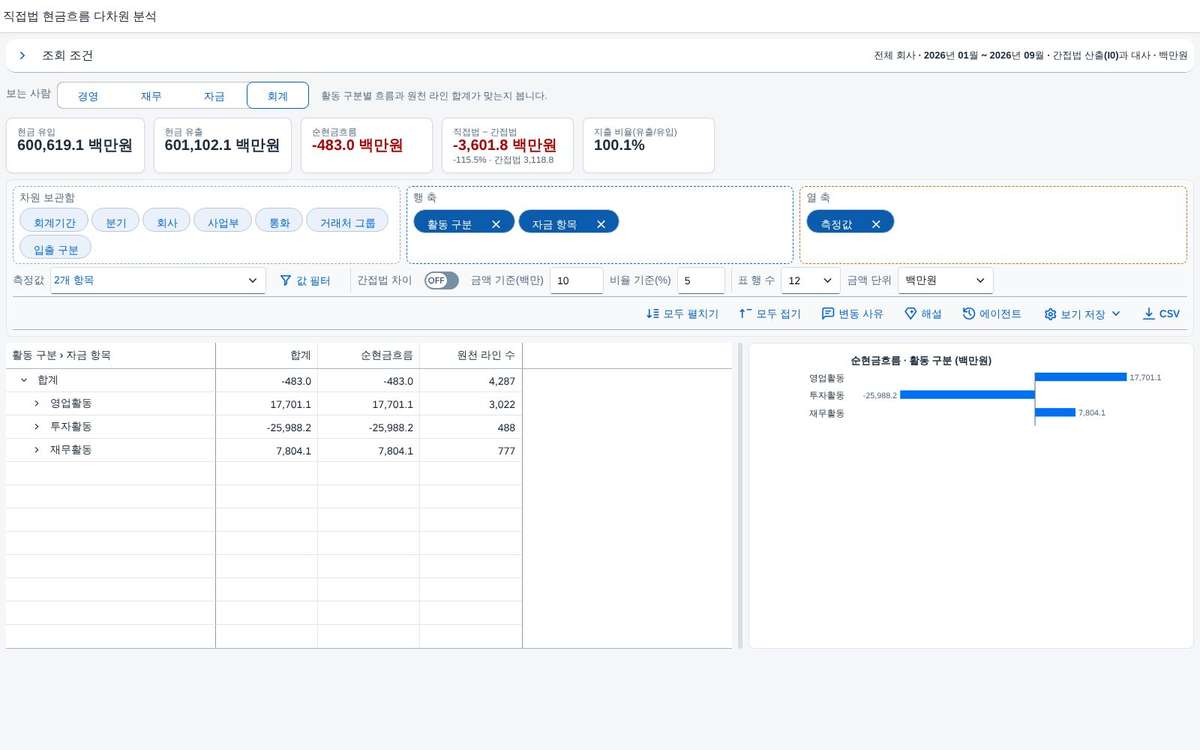The image size is (1200, 750).
Task: Select the 488 source line cell
Action: pos(471,427)
